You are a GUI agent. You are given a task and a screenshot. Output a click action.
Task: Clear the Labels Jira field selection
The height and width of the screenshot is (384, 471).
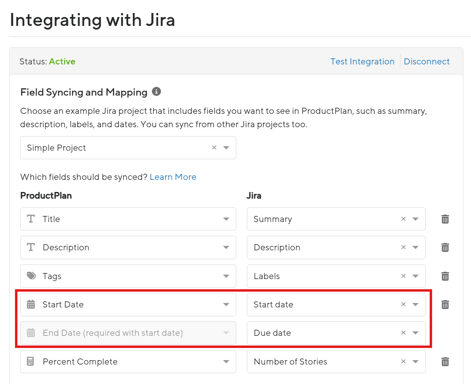pyautogui.click(x=403, y=276)
